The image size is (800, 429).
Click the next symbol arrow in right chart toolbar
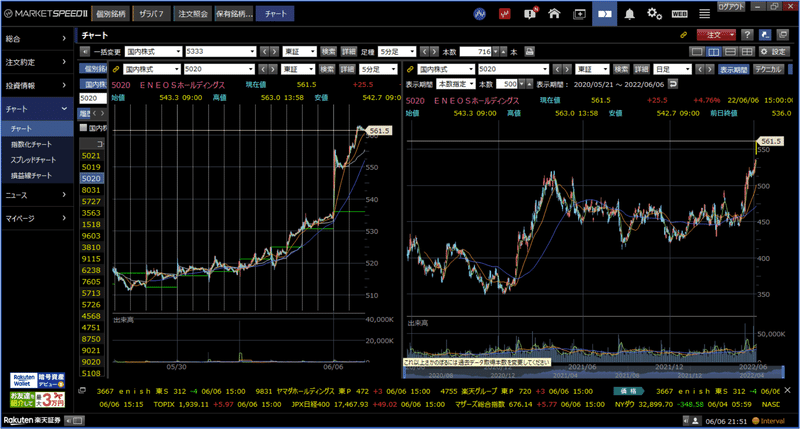point(567,69)
